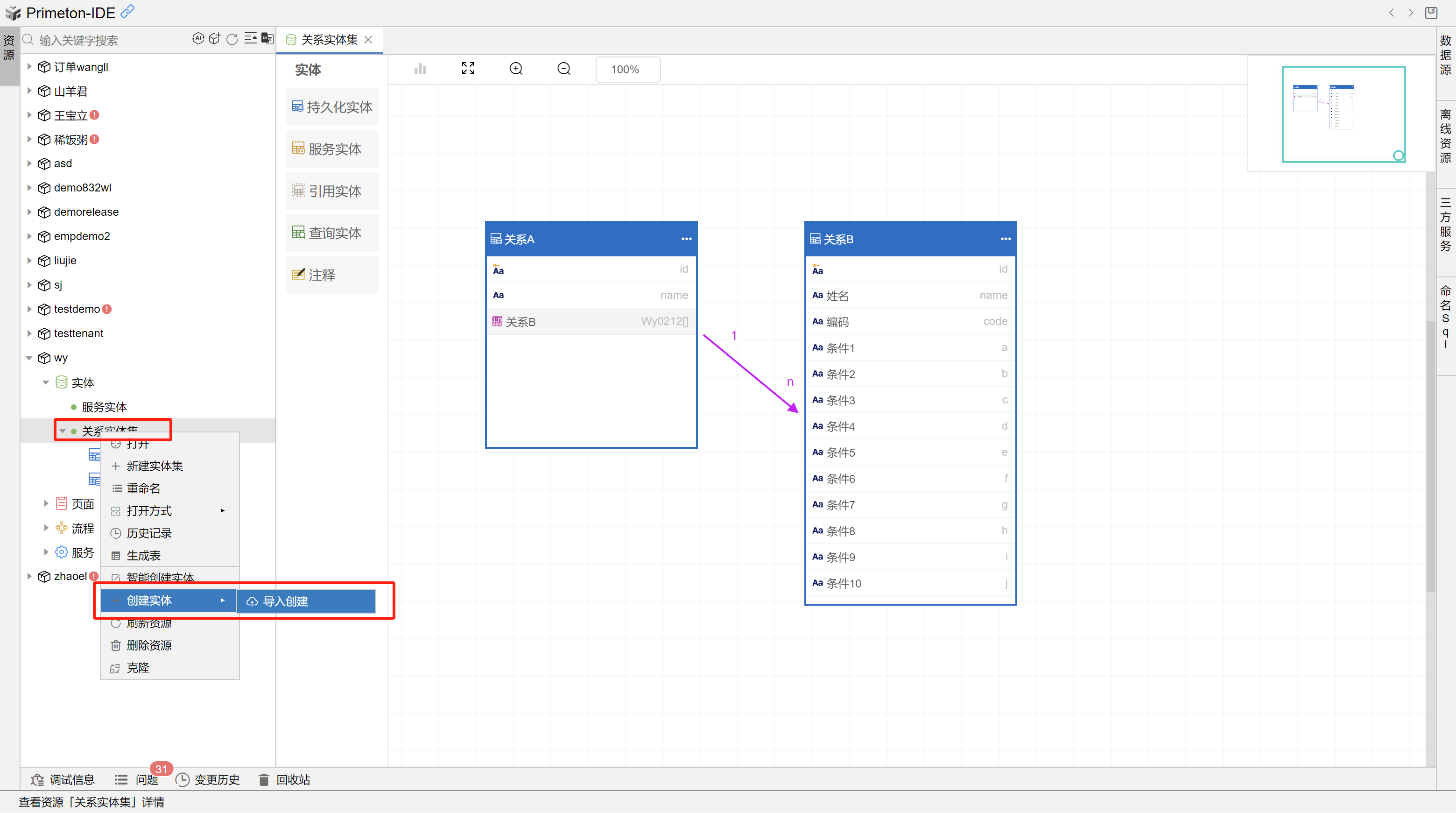This screenshot has width=1456, height=813.
Task: Refresh the resource tree with the refresh icon
Action: tap(232, 39)
